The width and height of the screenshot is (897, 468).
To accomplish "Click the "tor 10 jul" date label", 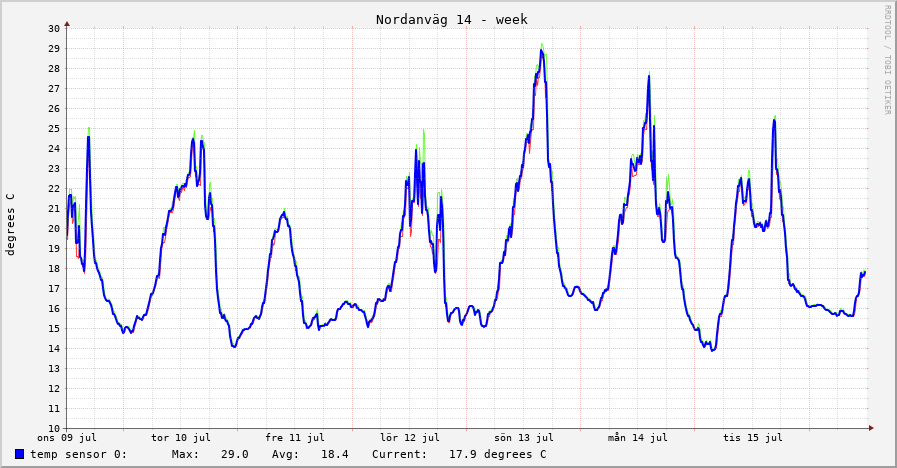I will (181, 438).
